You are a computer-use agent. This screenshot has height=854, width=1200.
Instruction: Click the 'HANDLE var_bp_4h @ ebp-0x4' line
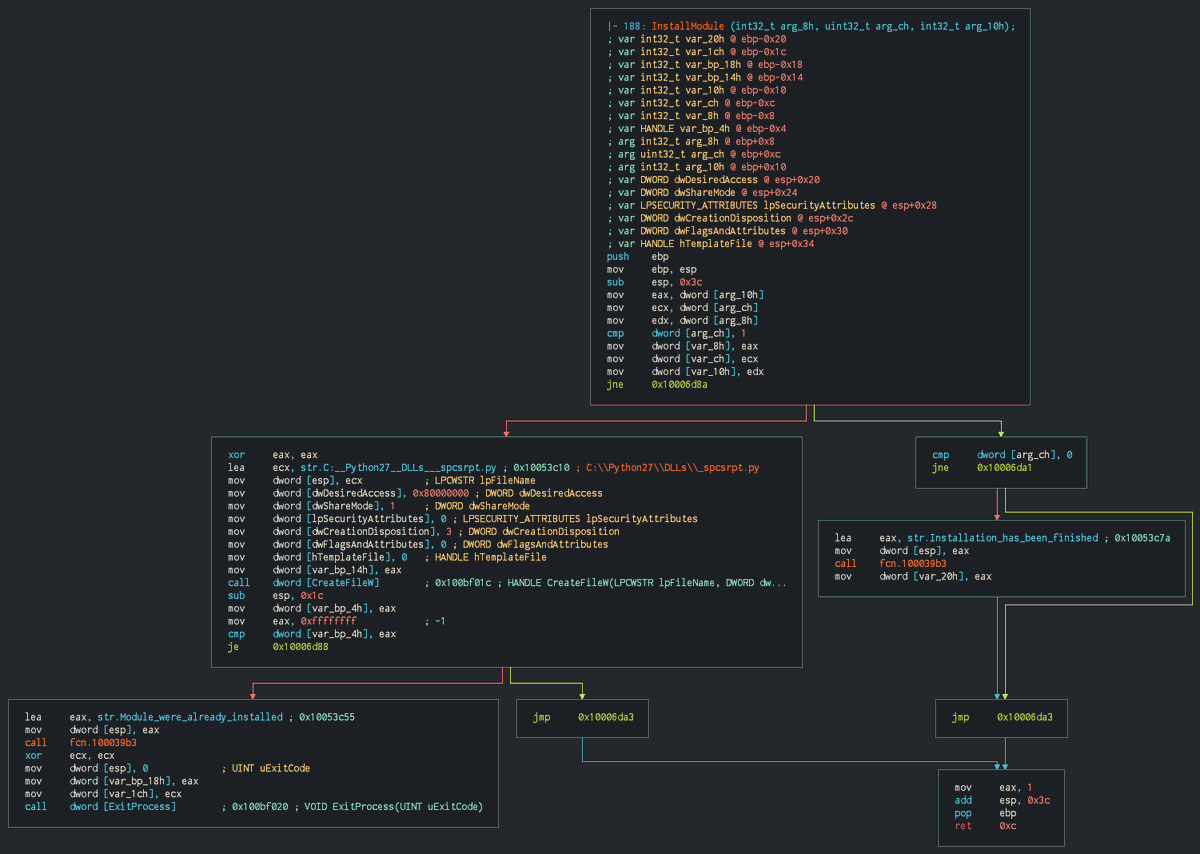click(696, 128)
